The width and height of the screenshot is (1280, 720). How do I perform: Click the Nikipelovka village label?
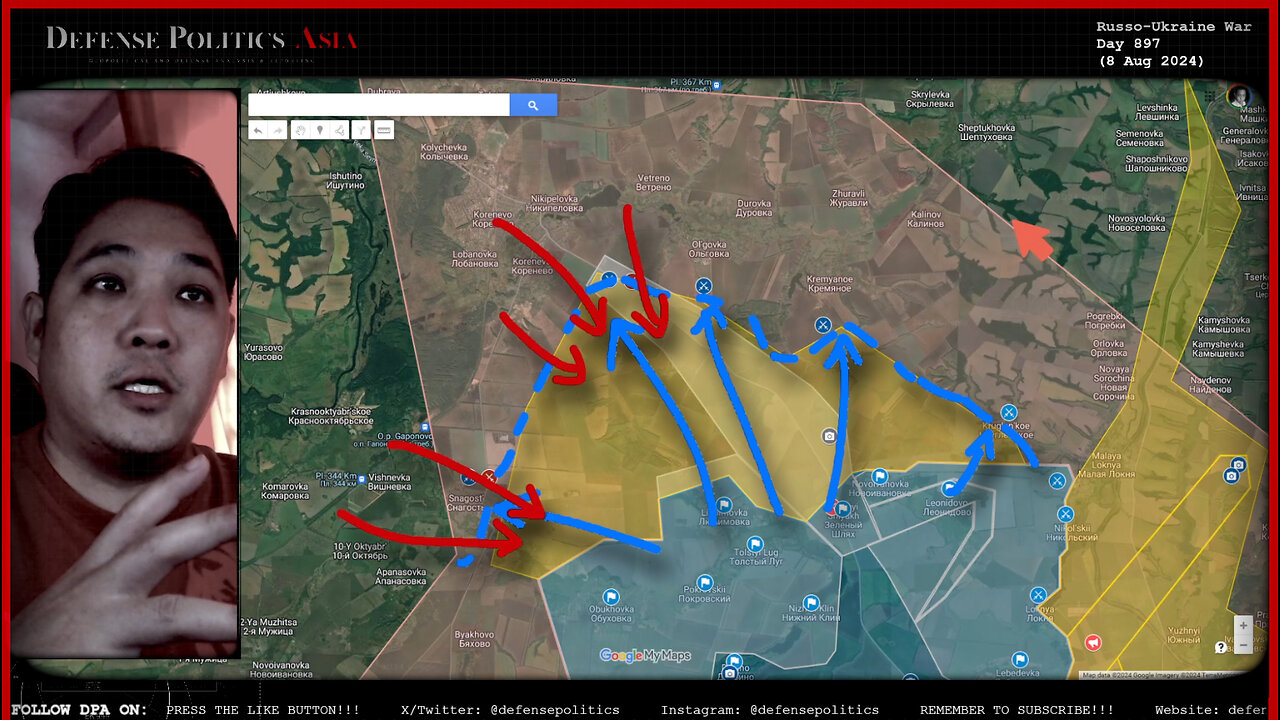pos(556,204)
